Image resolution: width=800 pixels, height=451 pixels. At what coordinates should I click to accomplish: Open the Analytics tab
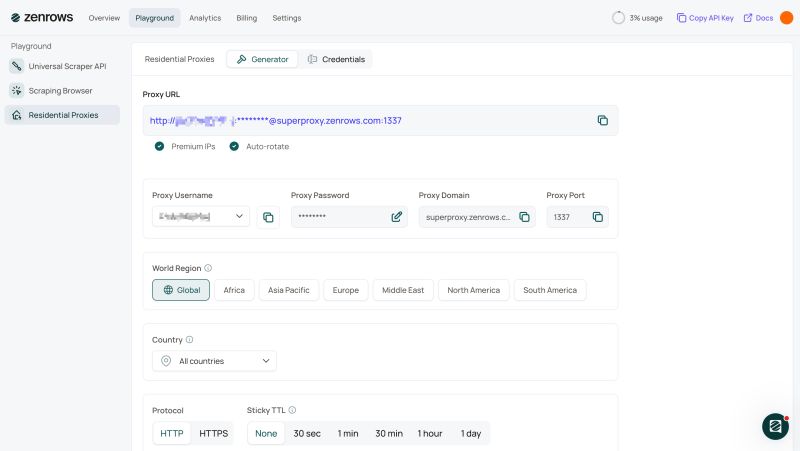[205, 18]
